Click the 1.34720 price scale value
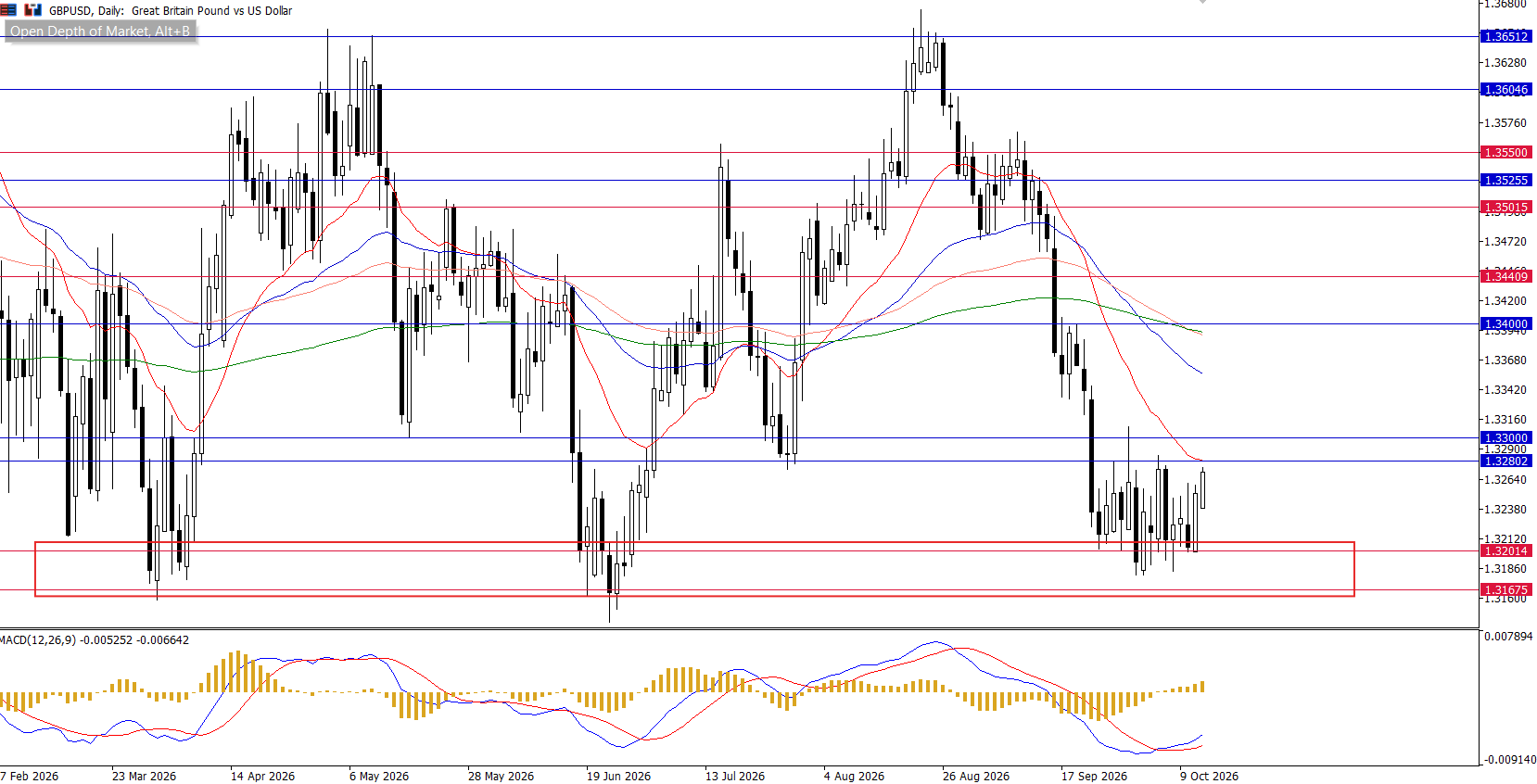Screen dimensions: 1537x784 1505,242
